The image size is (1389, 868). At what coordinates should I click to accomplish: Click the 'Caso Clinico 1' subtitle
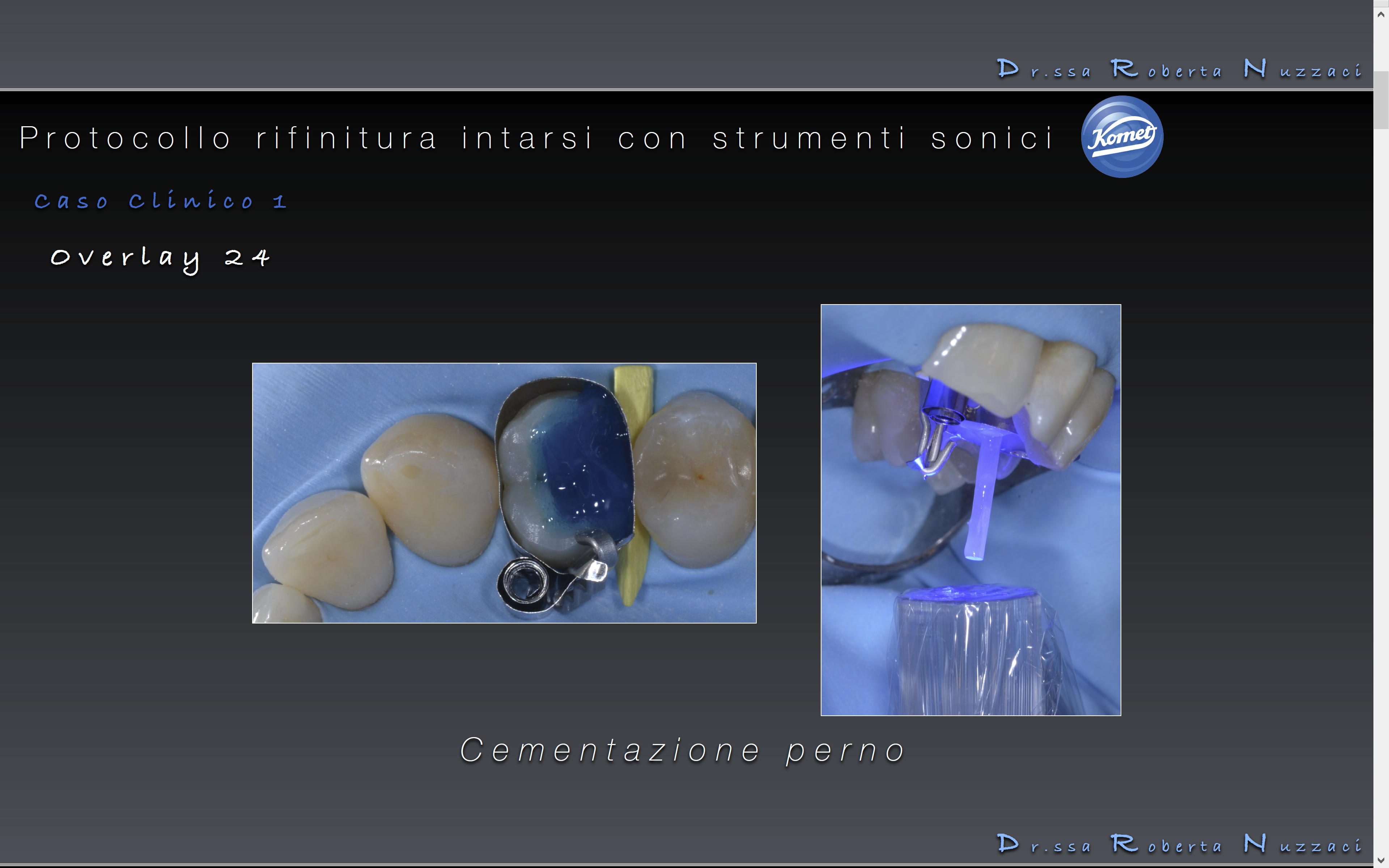pyautogui.click(x=161, y=200)
